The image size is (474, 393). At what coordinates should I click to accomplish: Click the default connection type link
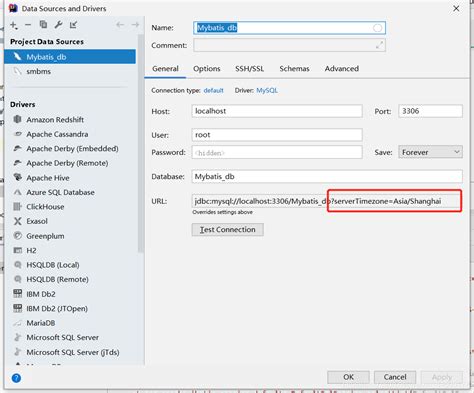coord(213,90)
